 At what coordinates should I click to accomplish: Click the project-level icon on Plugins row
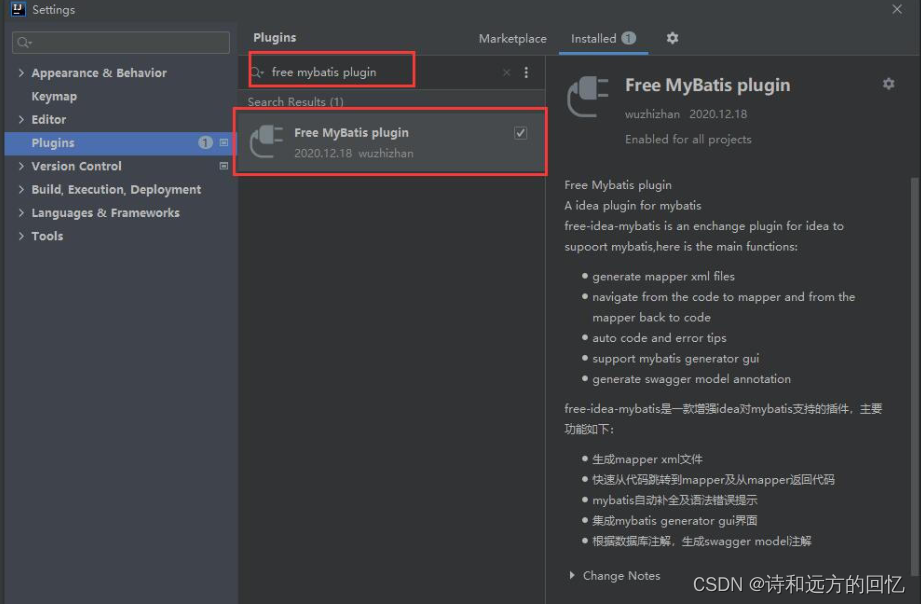[x=224, y=143]
